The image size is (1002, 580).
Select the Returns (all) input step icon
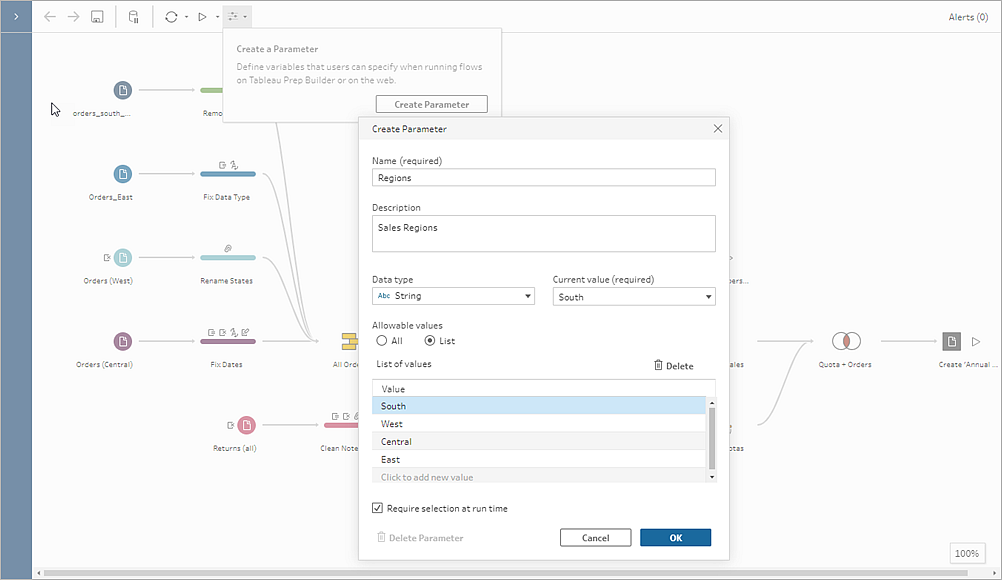tap(247, 425)
